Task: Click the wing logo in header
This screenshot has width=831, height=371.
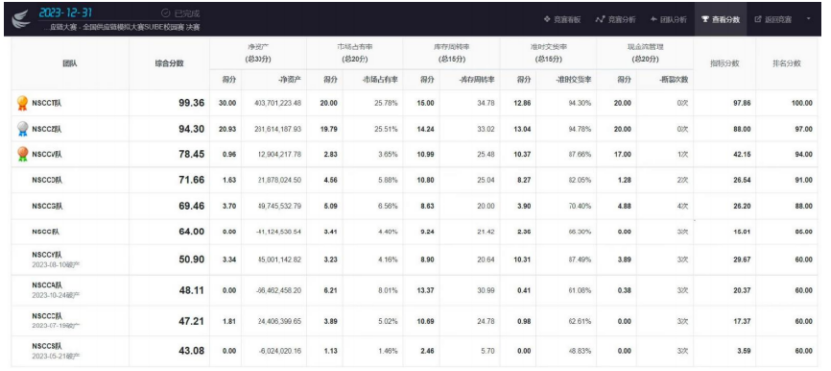Action: click(22, 19)
